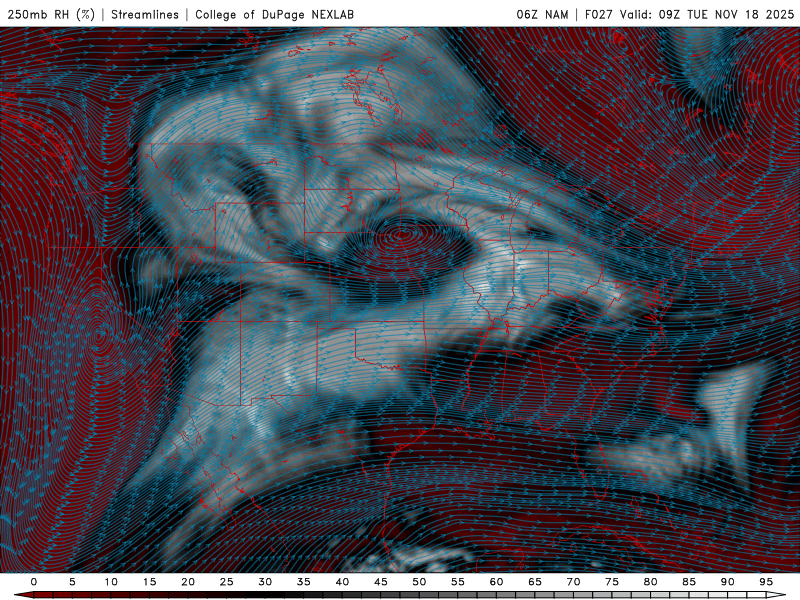Click "Valid: 09Z TUE NOV 18 2025" text
800x600 pixels.
(x=707, y=14)
